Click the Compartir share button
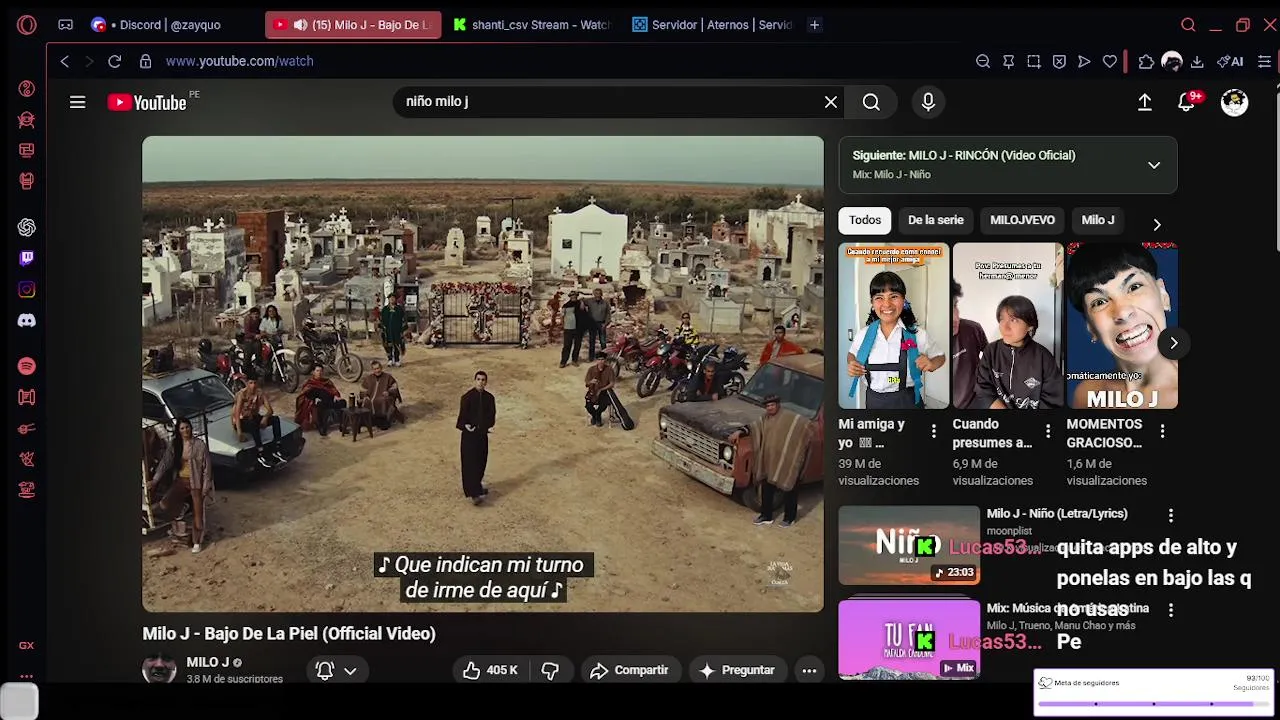The height and width of the screenshot is (720, 1280). (629, 670)
